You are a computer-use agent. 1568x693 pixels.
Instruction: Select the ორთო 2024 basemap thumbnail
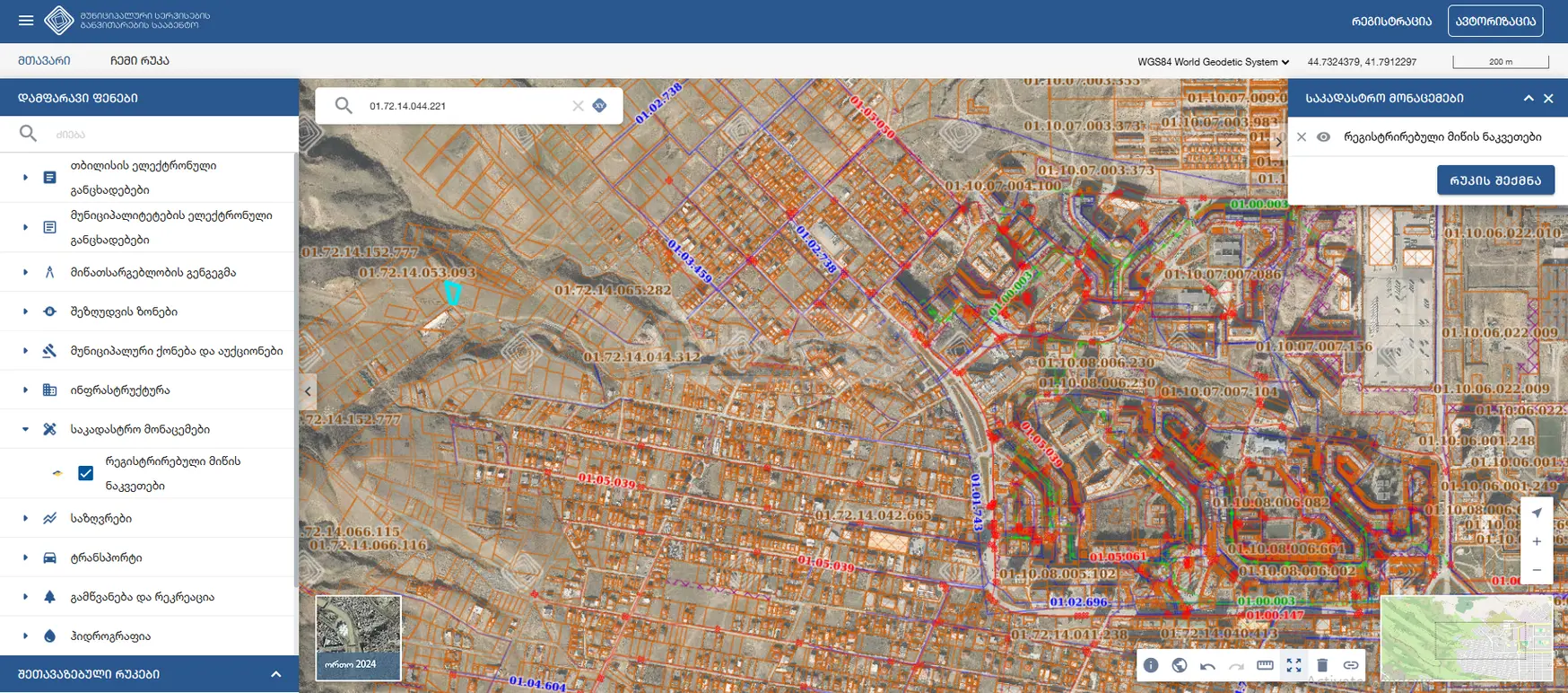pyautogui.click(x=358, y=638)
